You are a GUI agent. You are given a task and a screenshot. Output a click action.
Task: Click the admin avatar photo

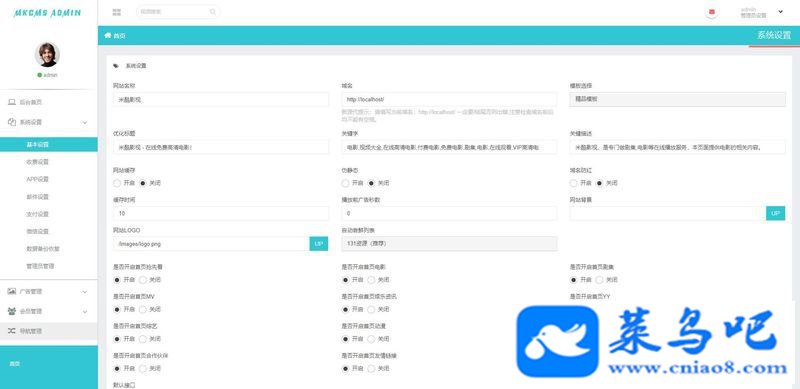pyautogui.click(x=47, y=54)
